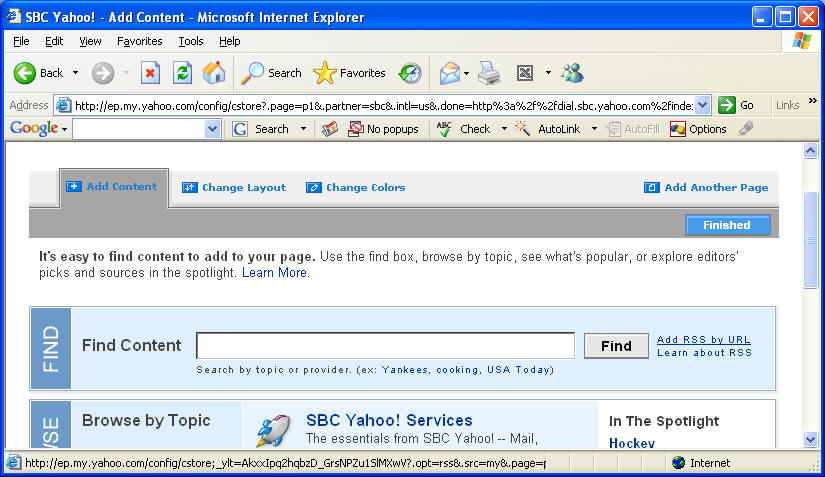The width and height of the screenshot is (825, 477).
Task: Toggle the No popups blocker
Action: coord(384,129)
